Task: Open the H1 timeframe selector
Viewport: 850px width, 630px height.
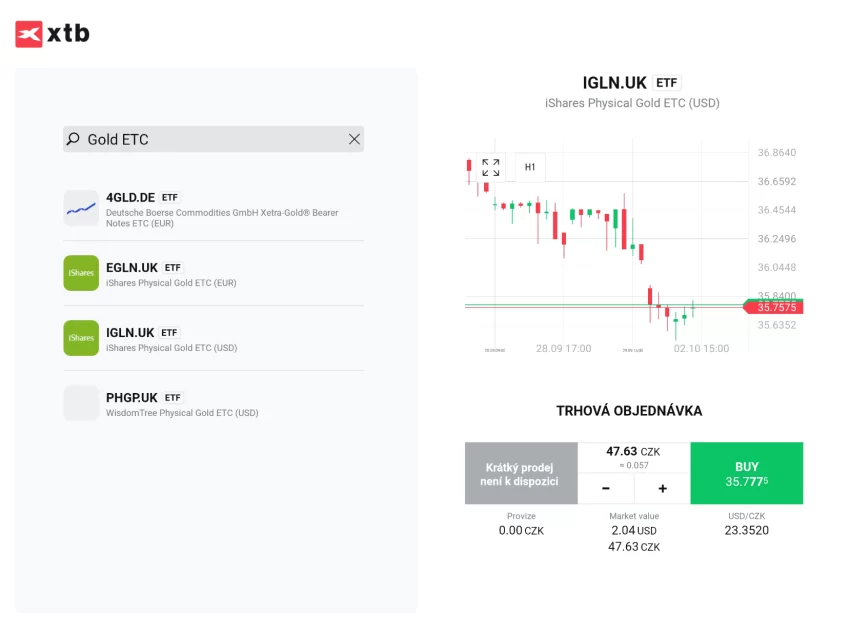Action: 530,167
